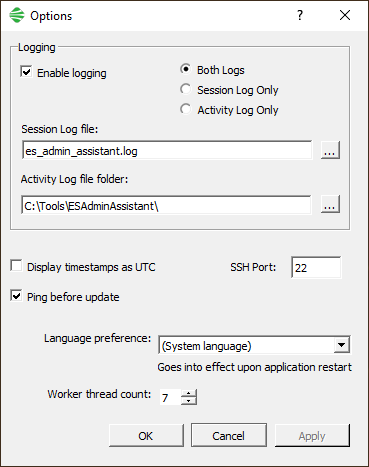This screenshot has width=369, height=467.
Task: Confirm settings with OK button
Action: pyautogui.click(x=146, y=436)
